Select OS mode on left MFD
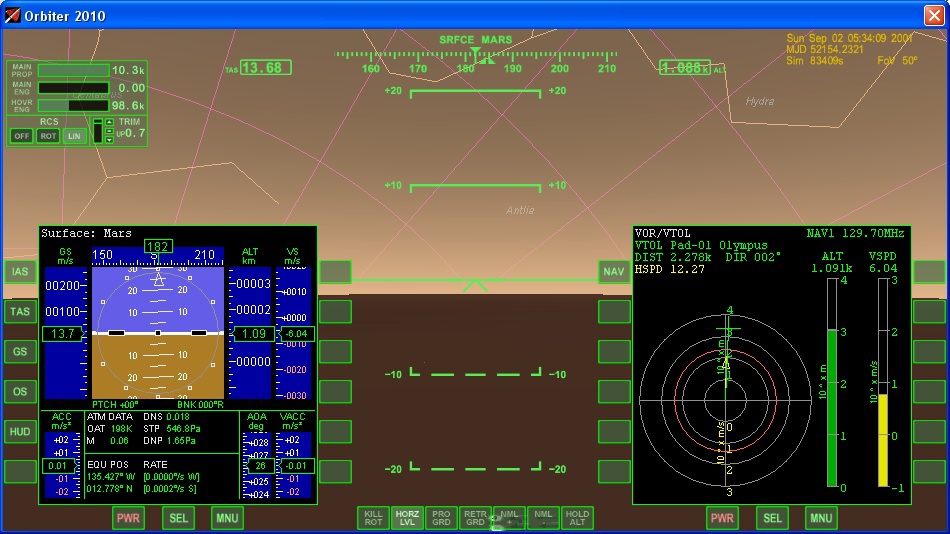Image resolution: width=950 pixels, height=534 pixels. [x=20, y=392]
